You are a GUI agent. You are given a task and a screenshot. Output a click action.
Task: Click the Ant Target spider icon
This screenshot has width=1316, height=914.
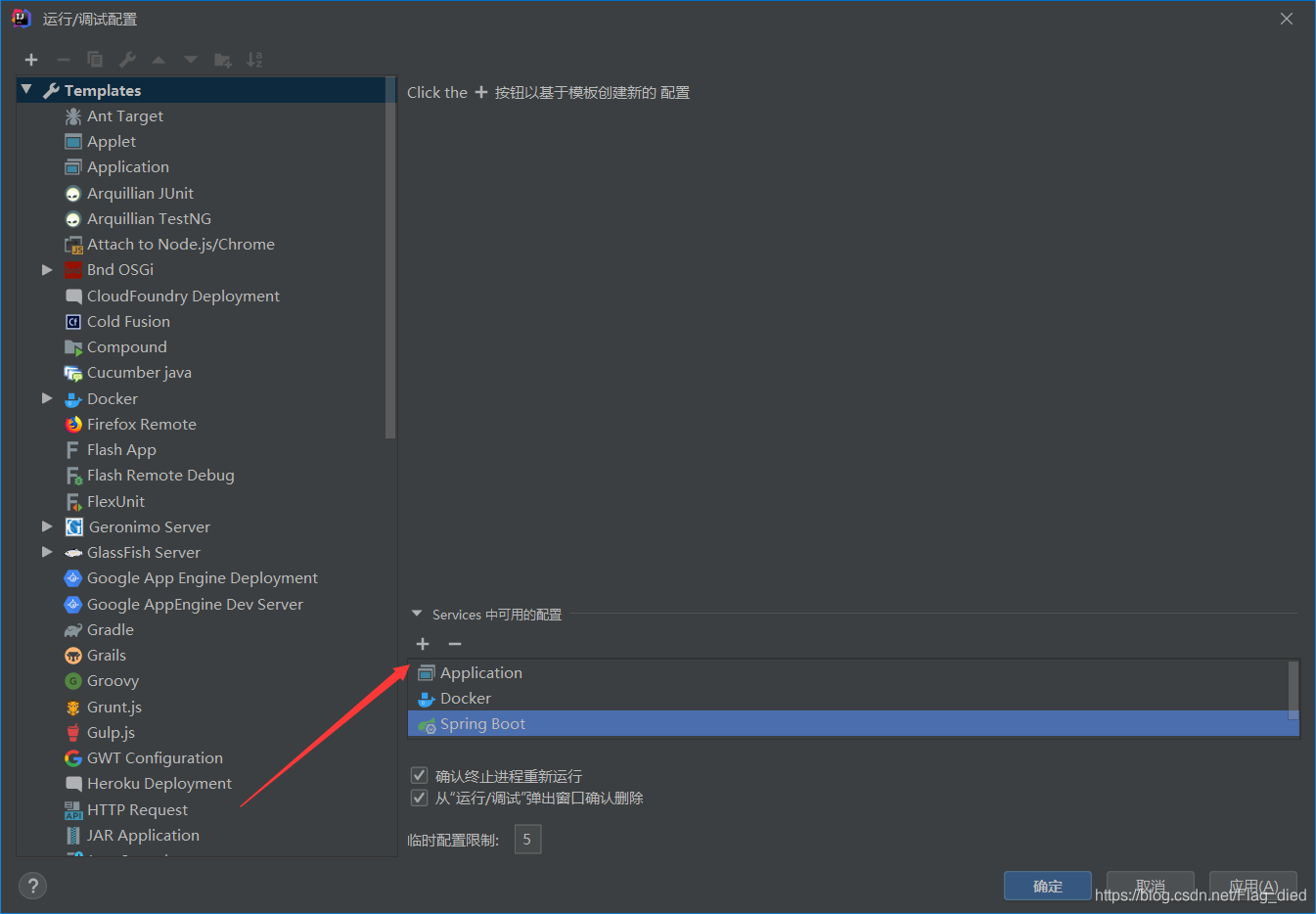(x=73, y=116)
